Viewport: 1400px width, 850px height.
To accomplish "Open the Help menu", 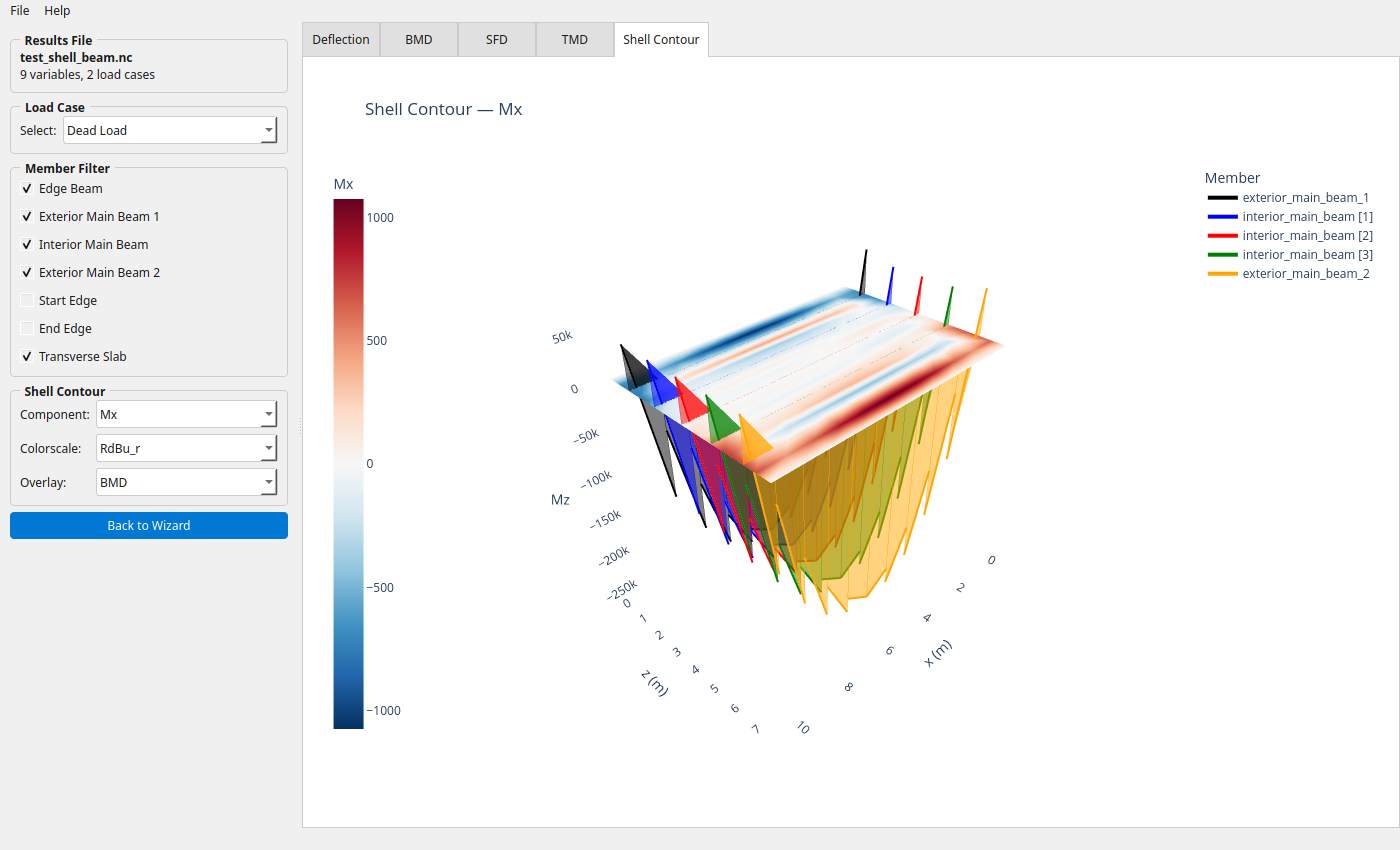I will 57,10.
